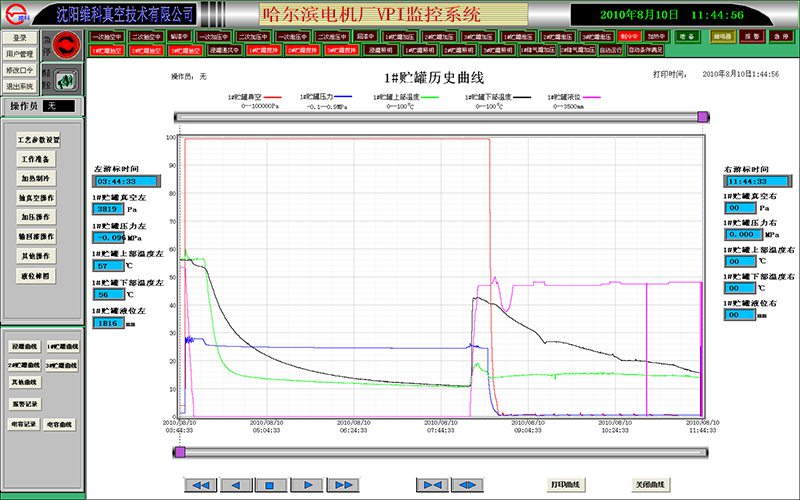
Task: Click the purple handle on bottom slider
Action: (178, 452)
